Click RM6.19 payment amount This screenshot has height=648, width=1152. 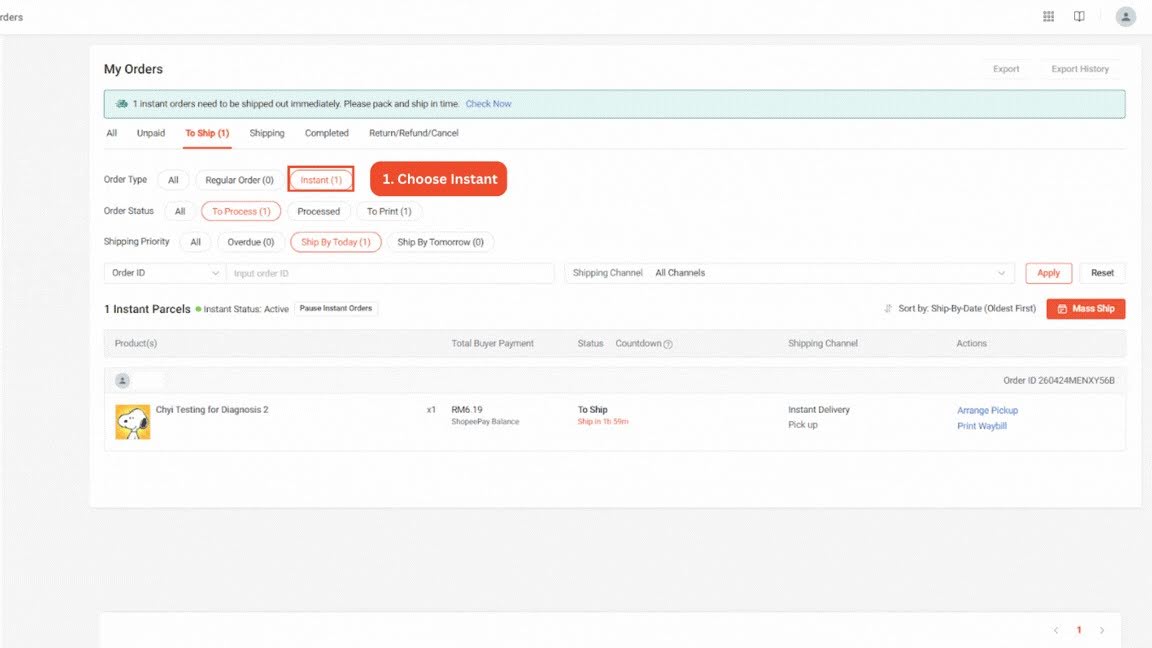click(467, 410)
